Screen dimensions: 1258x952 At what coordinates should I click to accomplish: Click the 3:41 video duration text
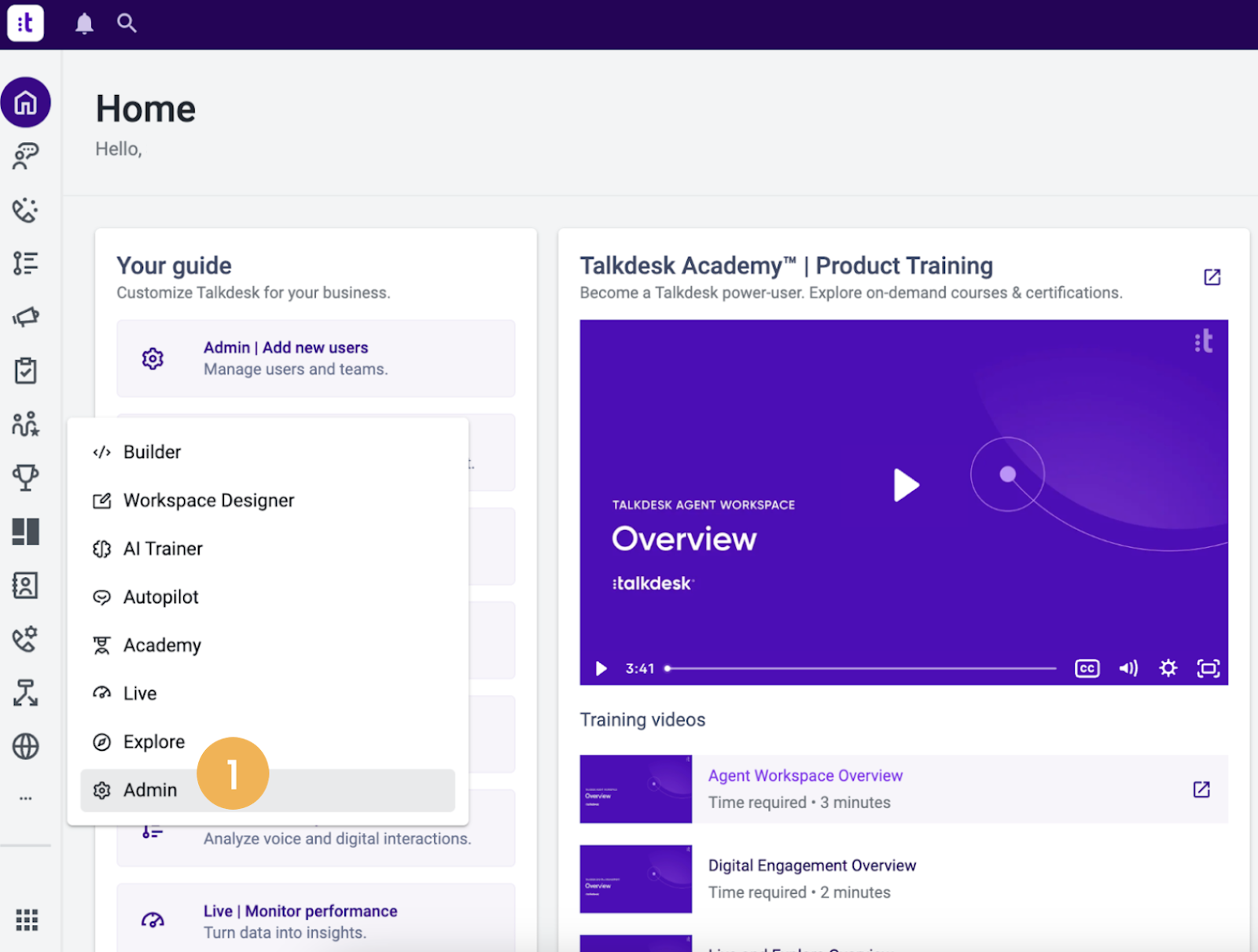point(640,668)
